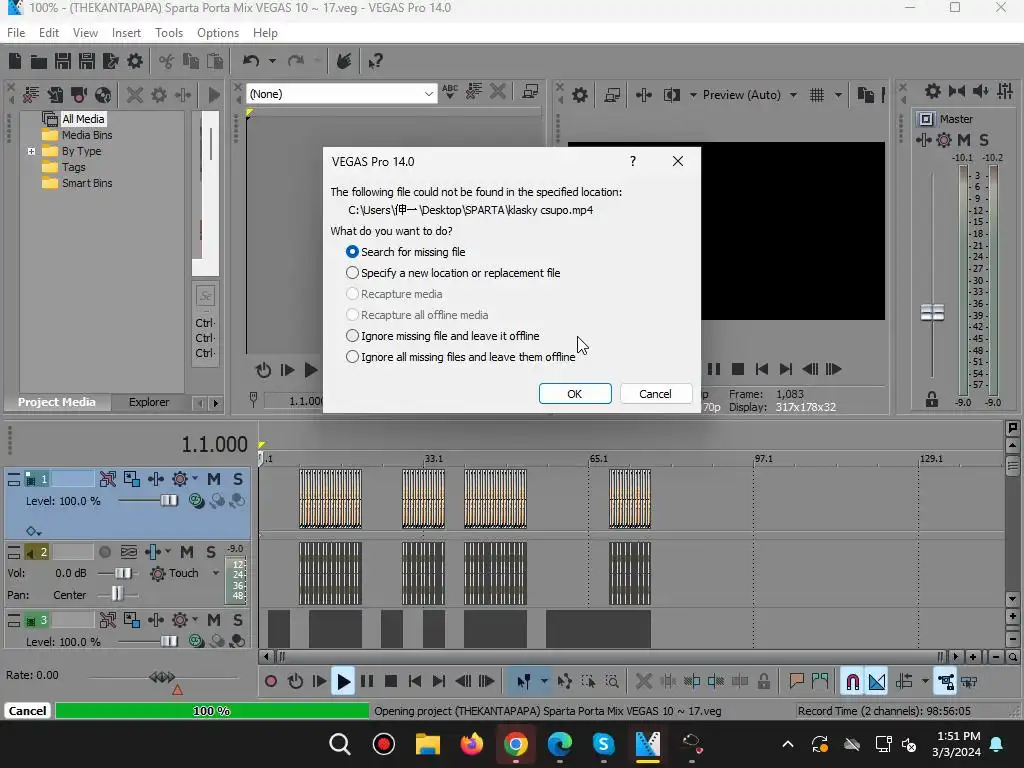Adjust track 2 Vol slider
The image size is (1024, 768).
point(122,573)
